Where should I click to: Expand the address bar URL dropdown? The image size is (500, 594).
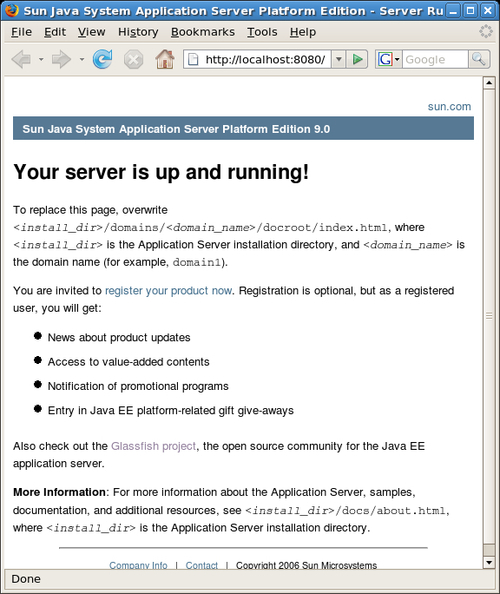(x=339, y=59)
